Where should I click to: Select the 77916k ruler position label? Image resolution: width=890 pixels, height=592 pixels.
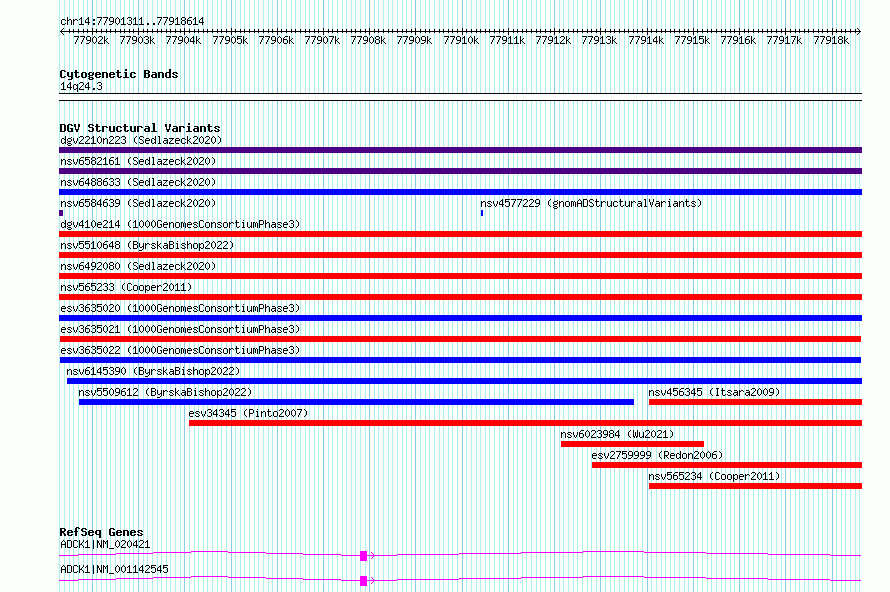coord(738,40)
